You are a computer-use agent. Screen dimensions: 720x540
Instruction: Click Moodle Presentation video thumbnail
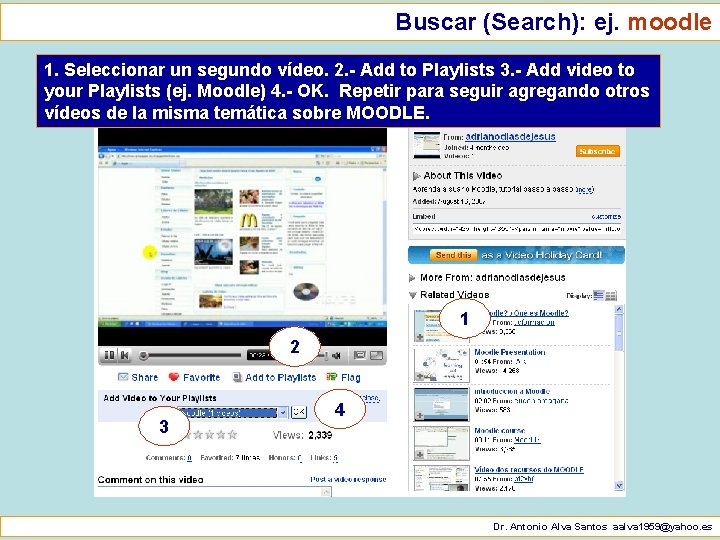point(441,365)
